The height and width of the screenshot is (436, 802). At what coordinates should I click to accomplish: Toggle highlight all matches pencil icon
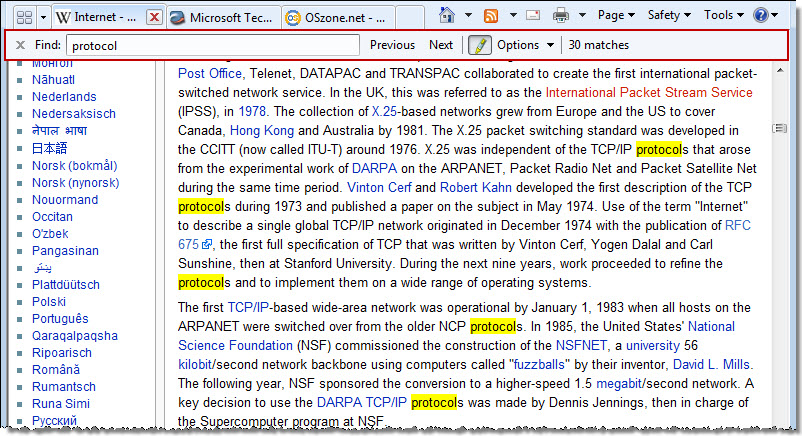(x=479, y=45)
